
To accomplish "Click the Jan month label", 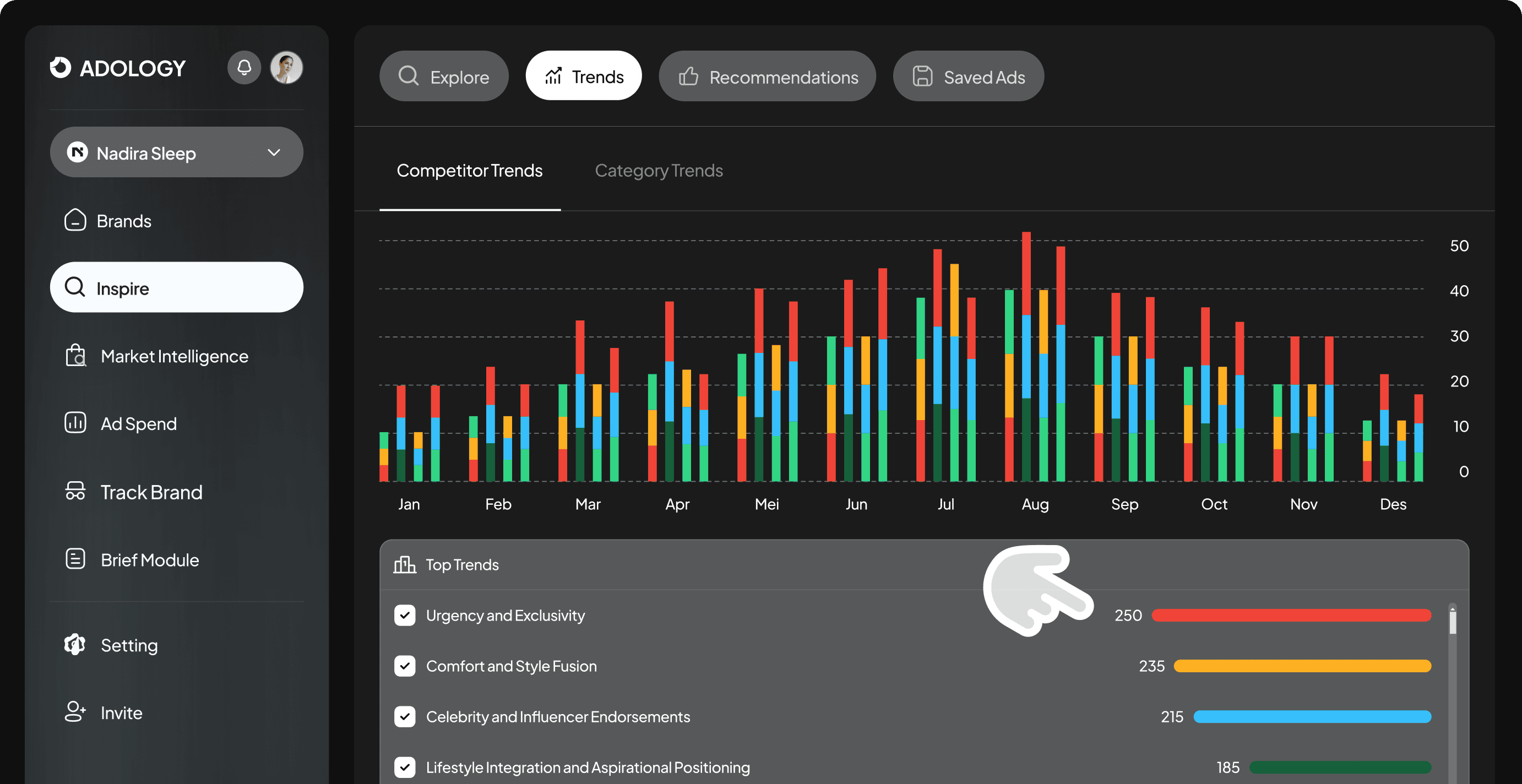I will [409, 504].
